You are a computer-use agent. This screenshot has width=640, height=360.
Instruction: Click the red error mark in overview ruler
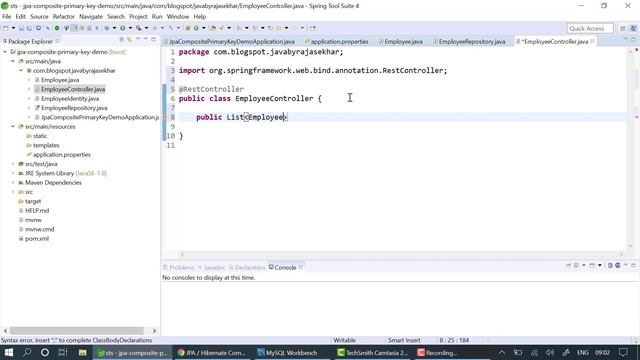(636, 117)
